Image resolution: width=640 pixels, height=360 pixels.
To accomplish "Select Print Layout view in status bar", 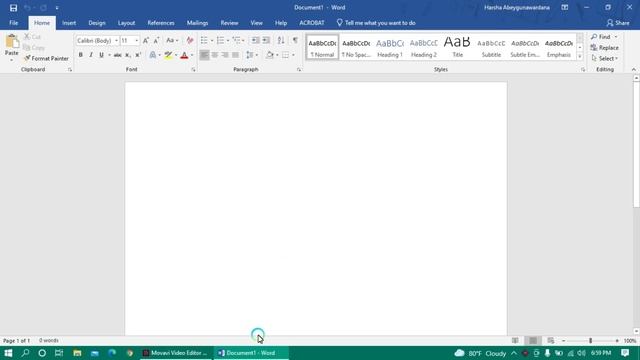I will (x=533, y=340).
